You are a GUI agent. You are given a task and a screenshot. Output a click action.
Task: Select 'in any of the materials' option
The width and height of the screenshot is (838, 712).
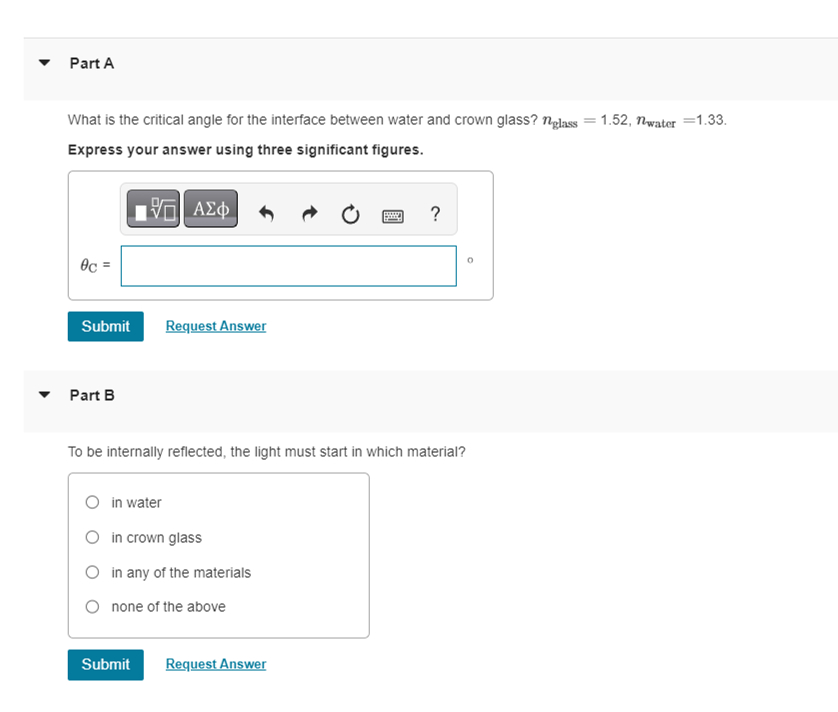91,572
